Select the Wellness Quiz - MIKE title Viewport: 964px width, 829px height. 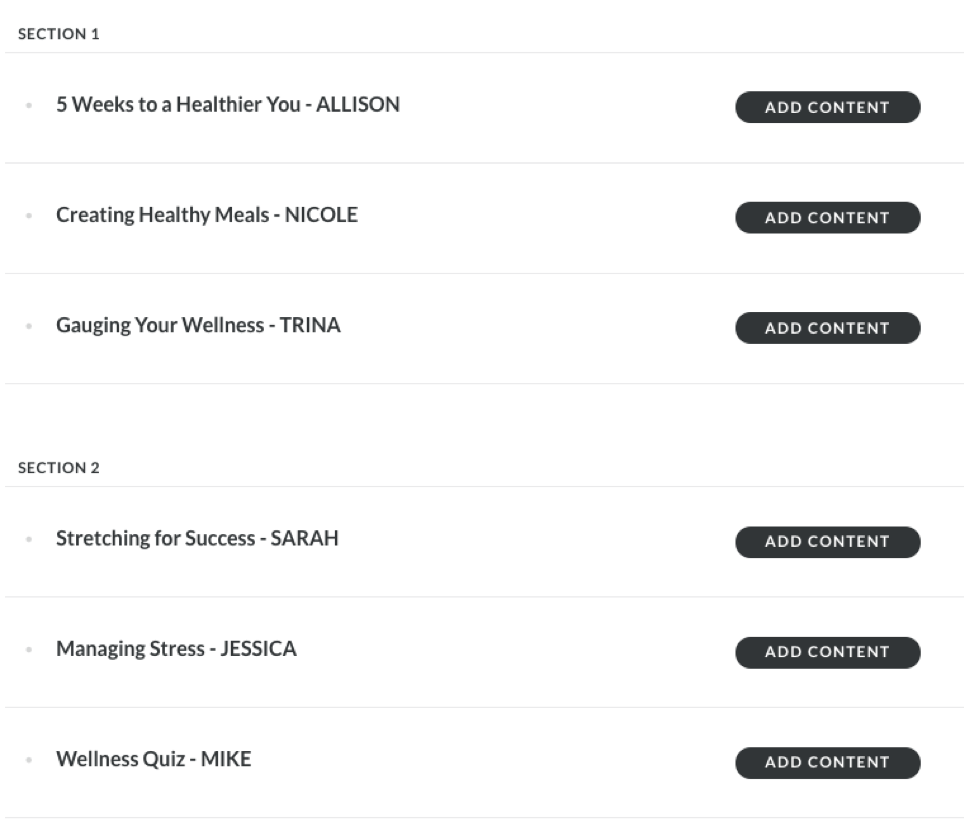153,759
